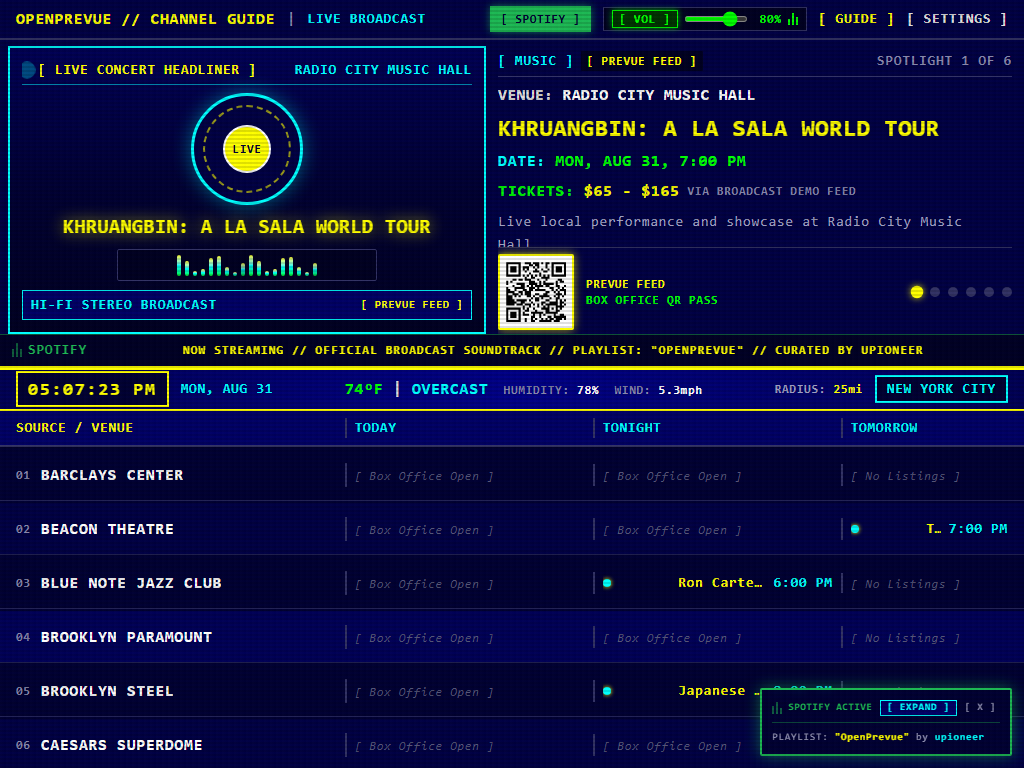Click the Box Office QR code
This screenshot has height=768, width=1024.
click(536, 292)
